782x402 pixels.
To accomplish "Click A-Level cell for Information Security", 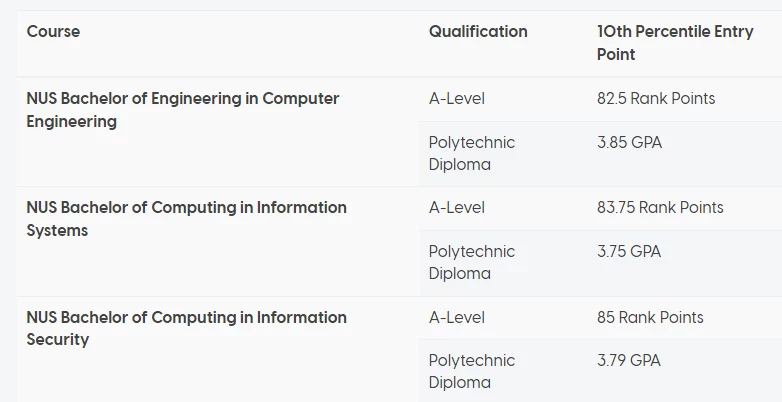I will tap(456, 317).
